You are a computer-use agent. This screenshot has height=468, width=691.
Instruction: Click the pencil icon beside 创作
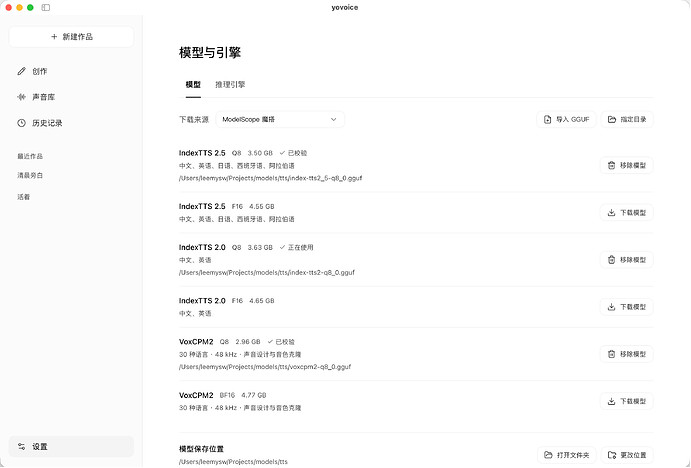(x=21, y=71)
